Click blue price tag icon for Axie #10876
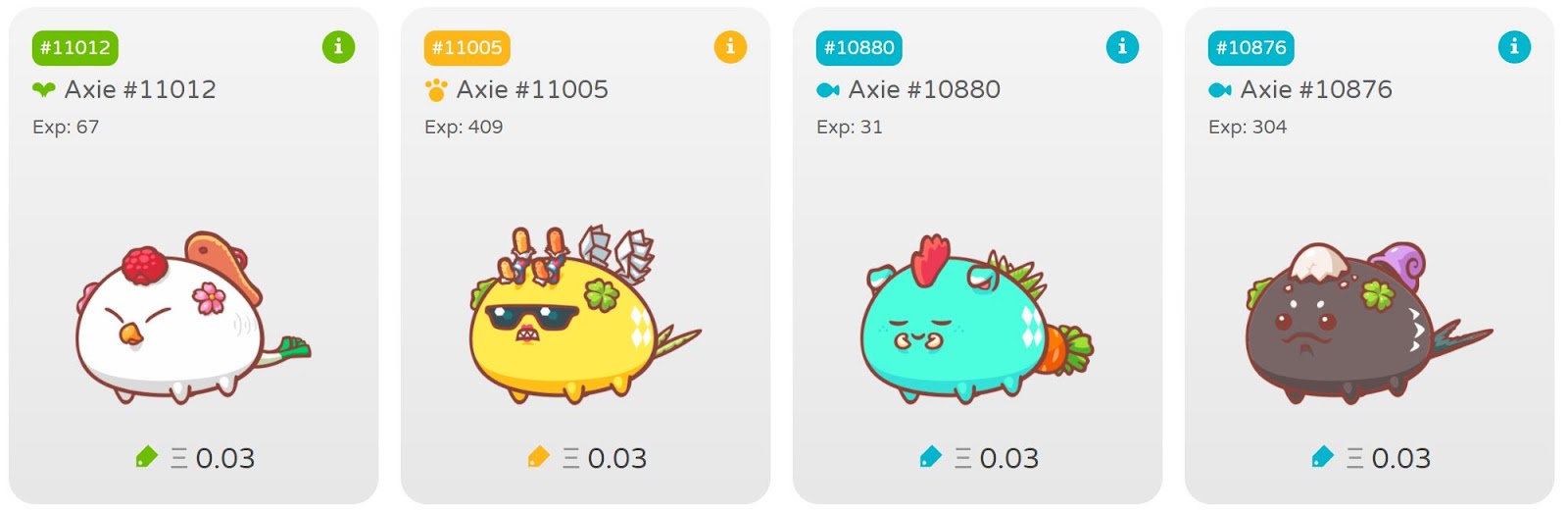Image resolution: width=1568 pixels, height=513 pixels. [1322, 456]
